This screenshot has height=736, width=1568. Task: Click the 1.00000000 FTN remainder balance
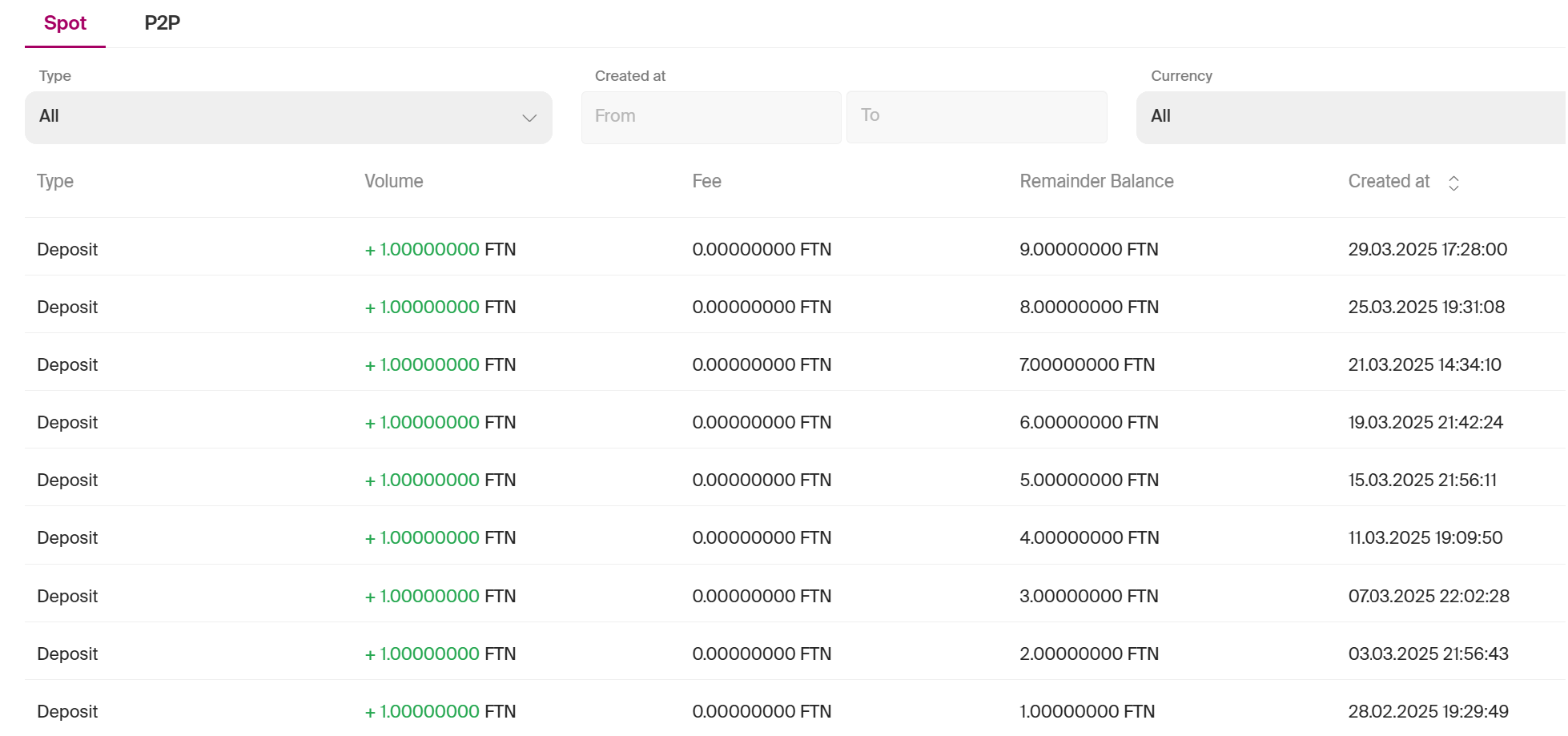pos(1088,712)
